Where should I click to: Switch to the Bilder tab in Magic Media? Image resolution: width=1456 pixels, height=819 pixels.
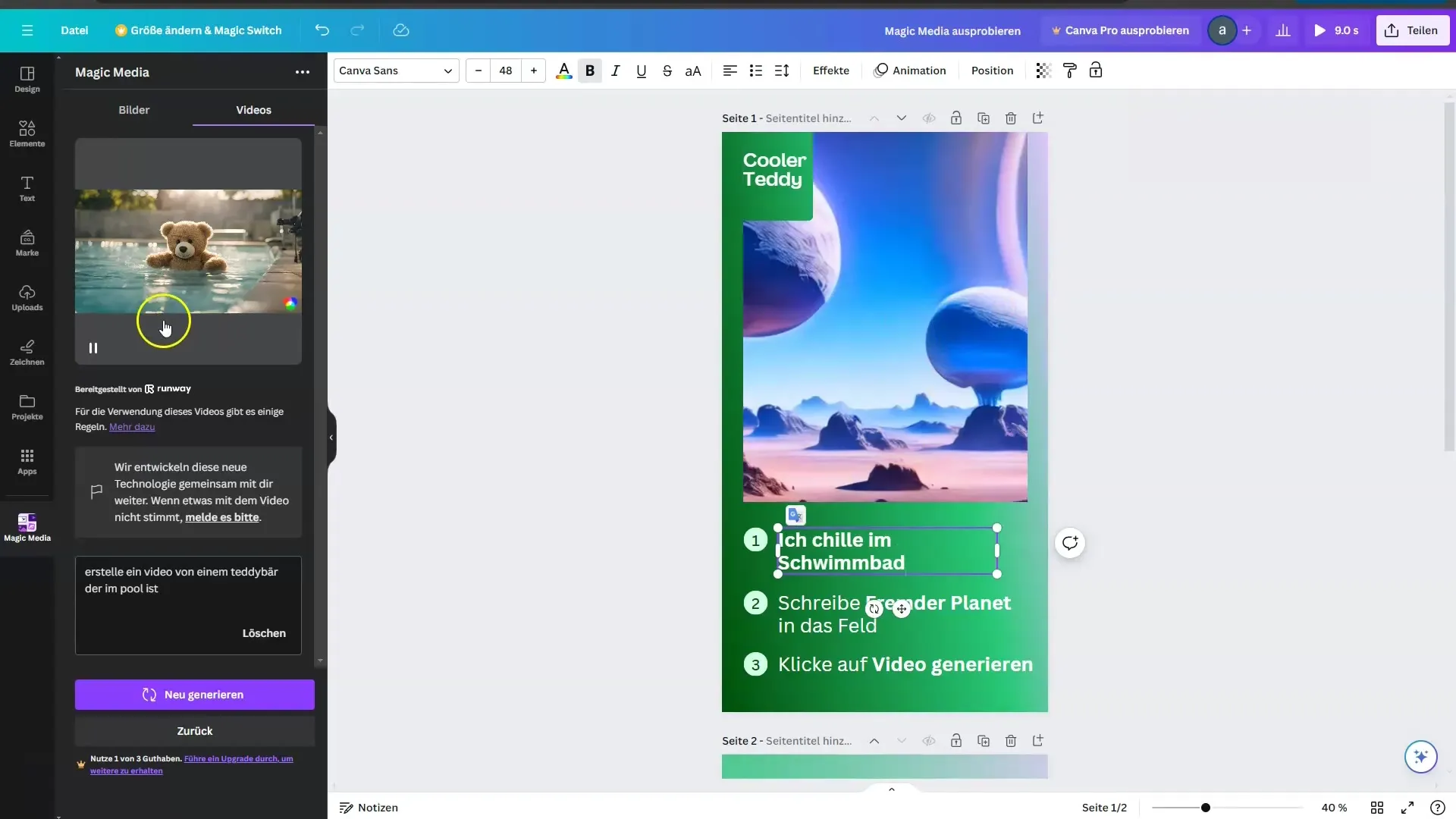(x=134, y=109)
